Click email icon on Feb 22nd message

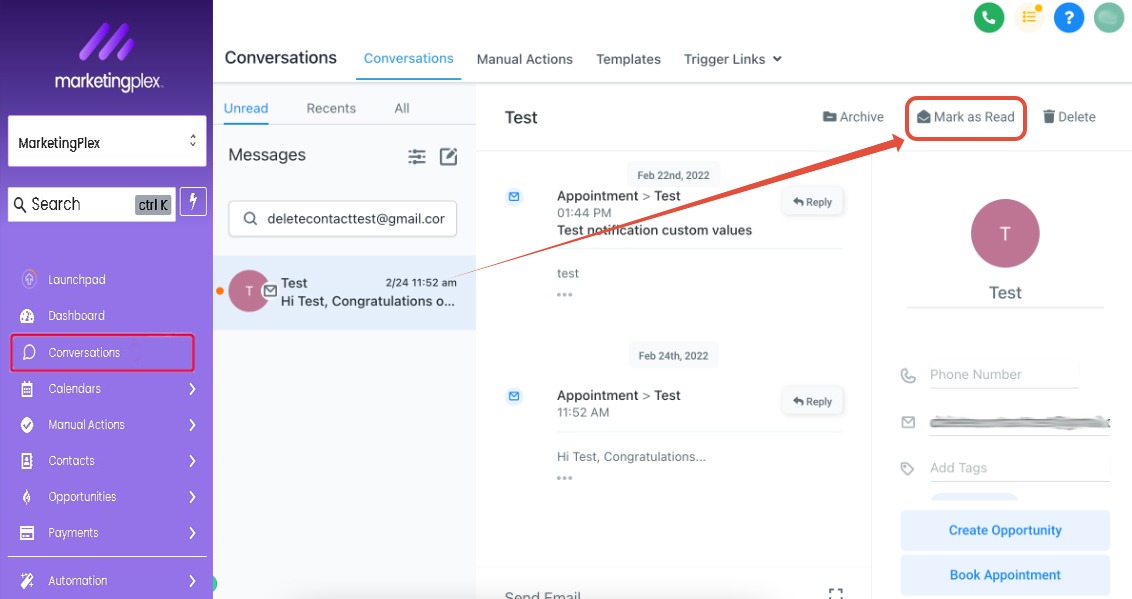pos(514,196)
